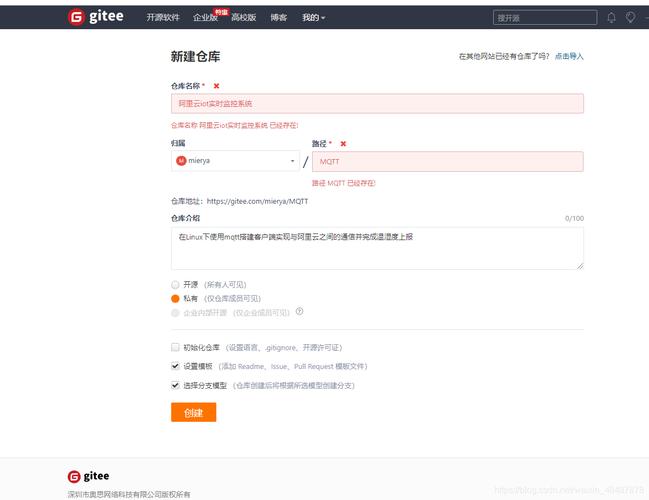This screenshot has width=649, height=500.
Task: Click the search box in the header
Action: coord(545,17)
